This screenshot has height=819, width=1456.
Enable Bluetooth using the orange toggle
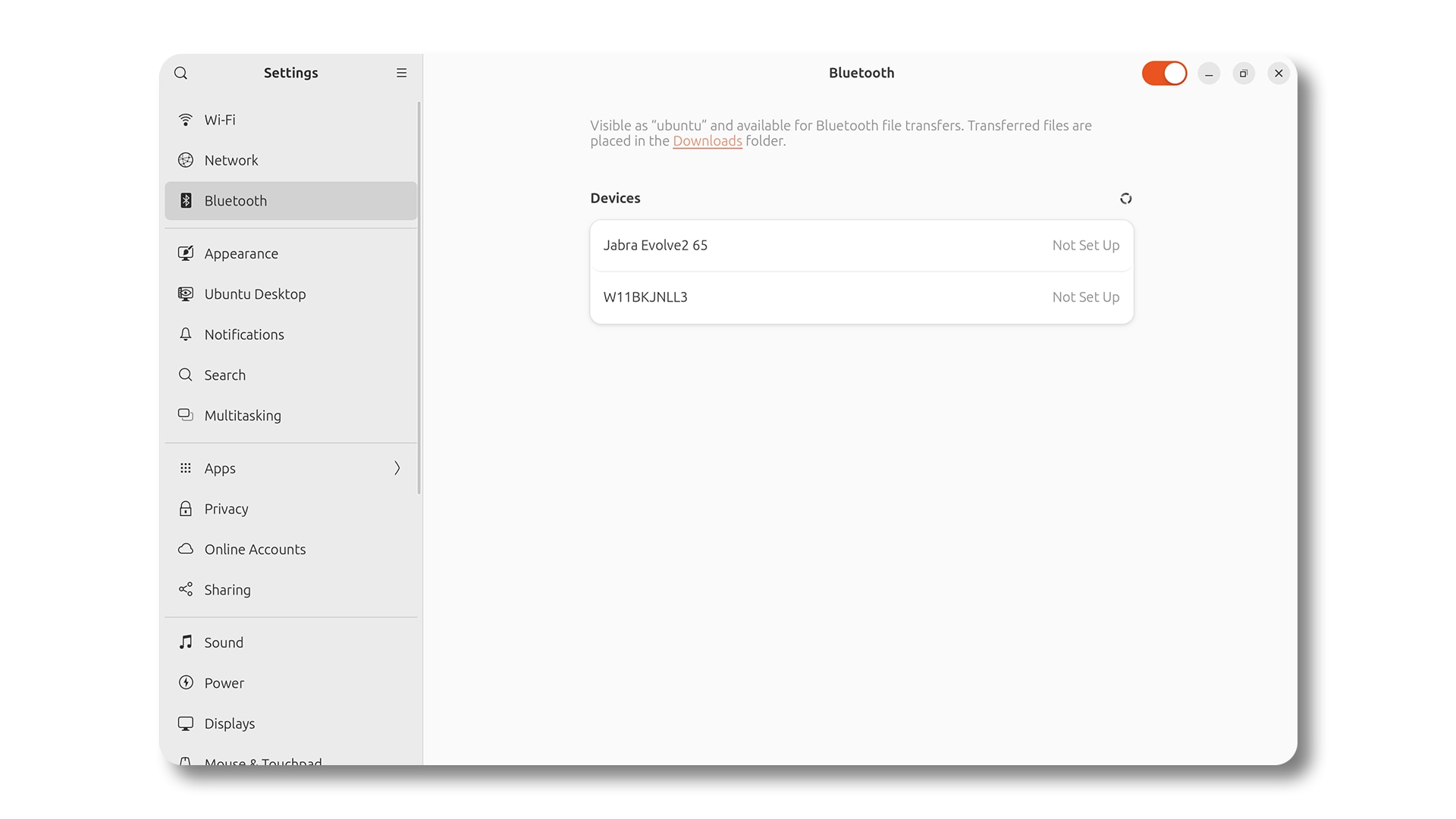[1164, 72]
